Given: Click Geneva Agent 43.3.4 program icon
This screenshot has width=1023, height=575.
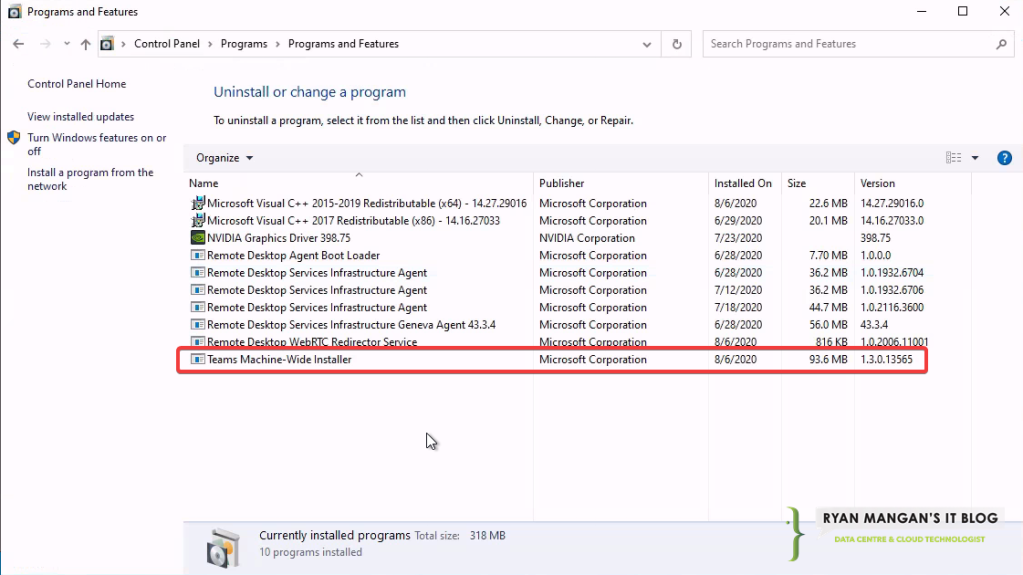Looking at the screenshot, I should click(198, 324).
